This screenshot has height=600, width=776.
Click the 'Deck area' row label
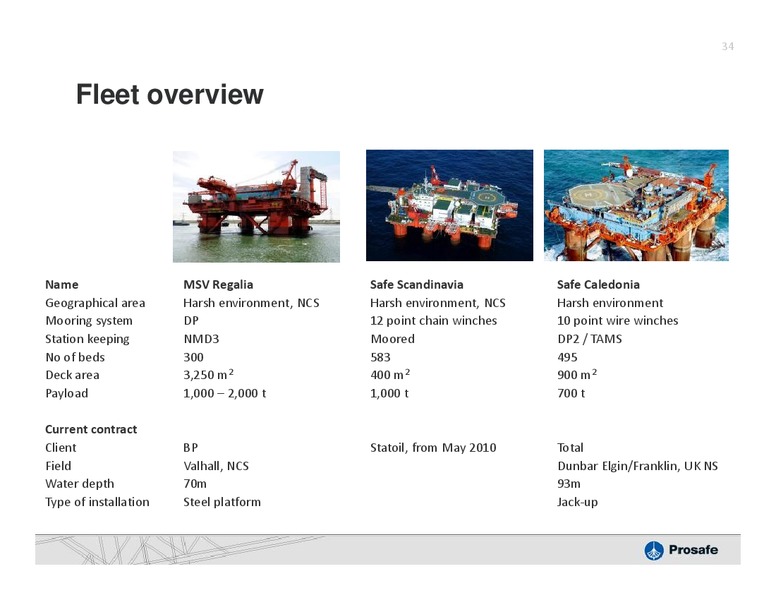click(x=72, y=375)
